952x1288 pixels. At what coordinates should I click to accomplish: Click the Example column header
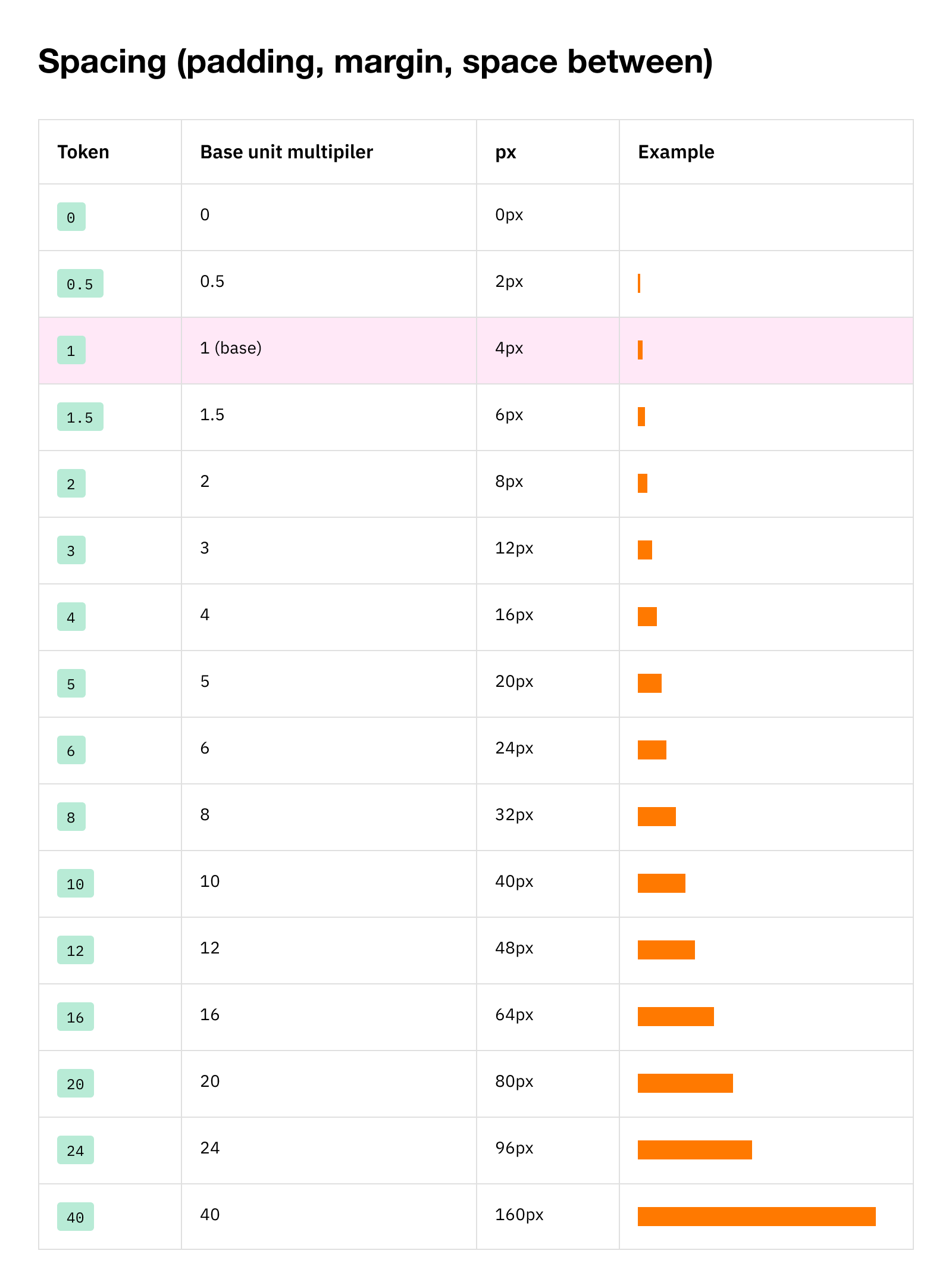point(676,152)
